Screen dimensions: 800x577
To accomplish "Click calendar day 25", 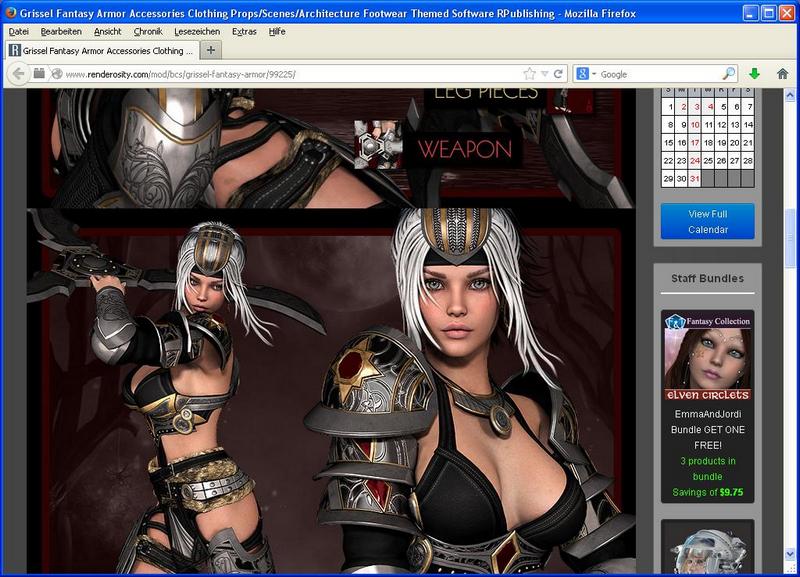I will (708, 161).
